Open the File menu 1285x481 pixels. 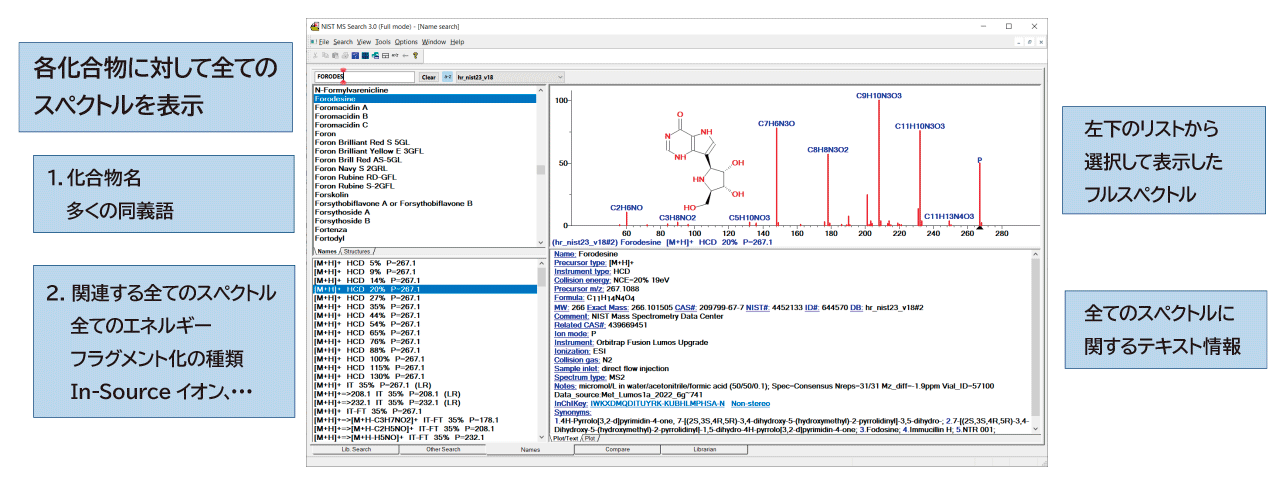tap(324, 42)
